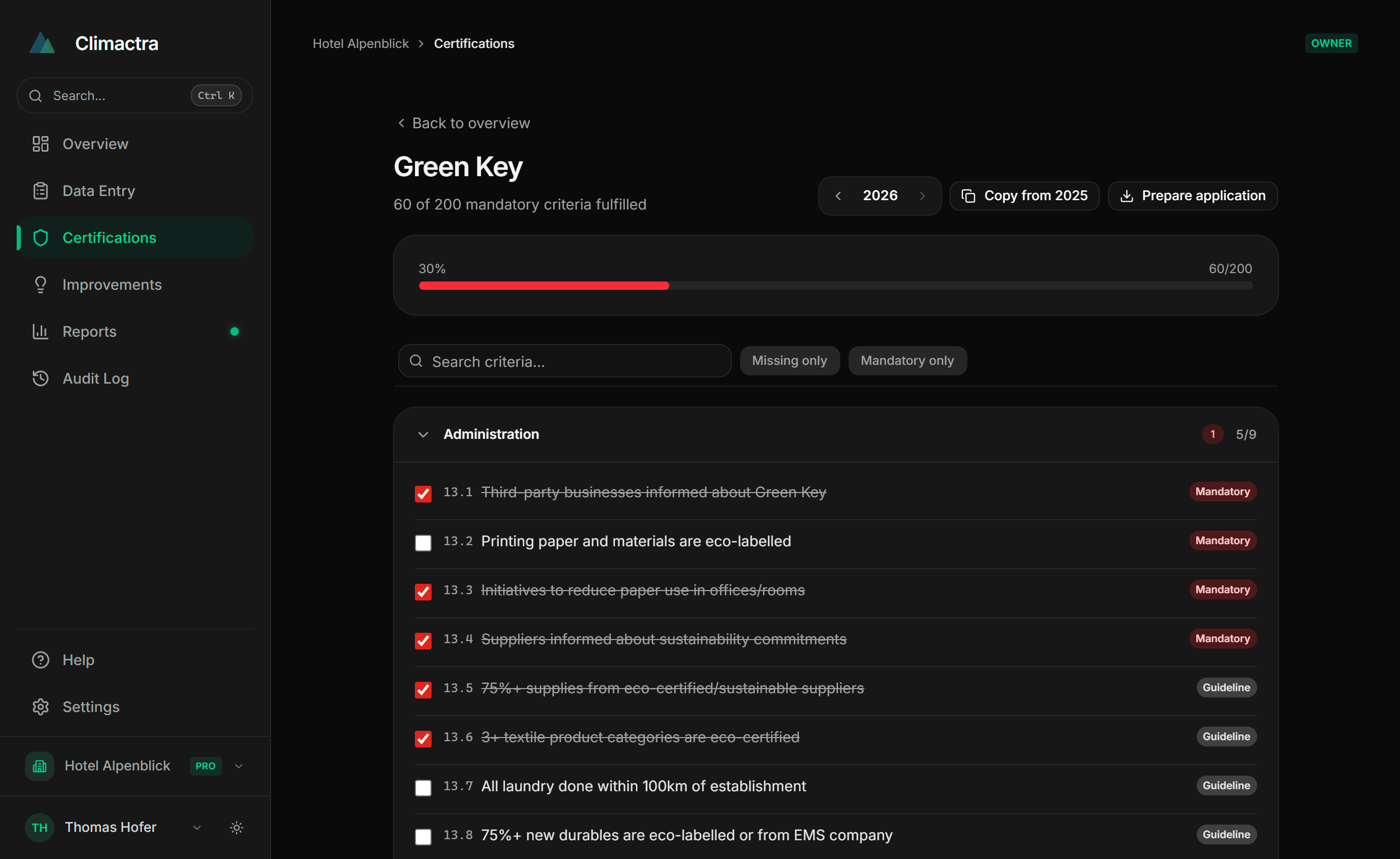Click the Reports bar chart icon

(x=40, y=331)
